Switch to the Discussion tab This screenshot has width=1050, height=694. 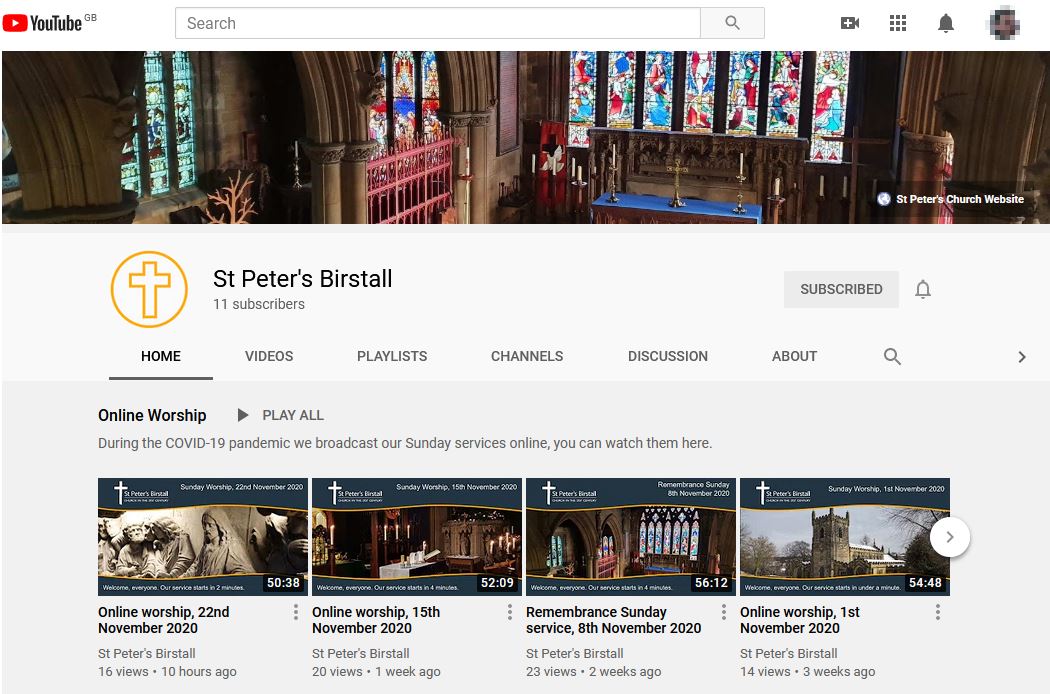(x=668, y=356)
